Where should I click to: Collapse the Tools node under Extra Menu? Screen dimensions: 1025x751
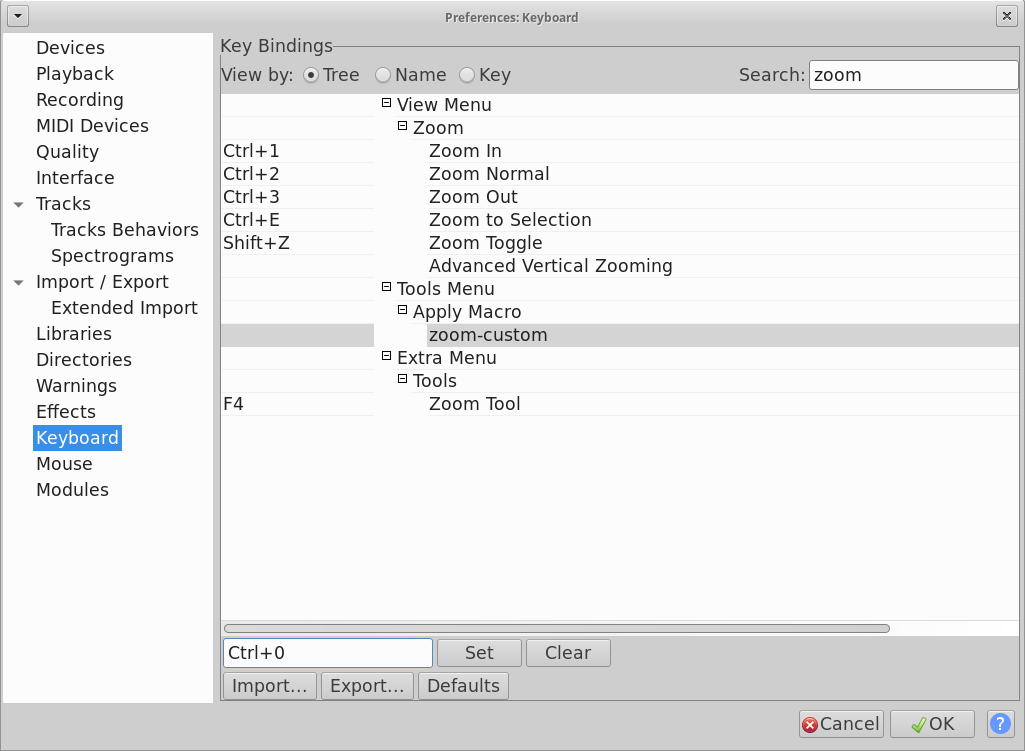[403, 379]
